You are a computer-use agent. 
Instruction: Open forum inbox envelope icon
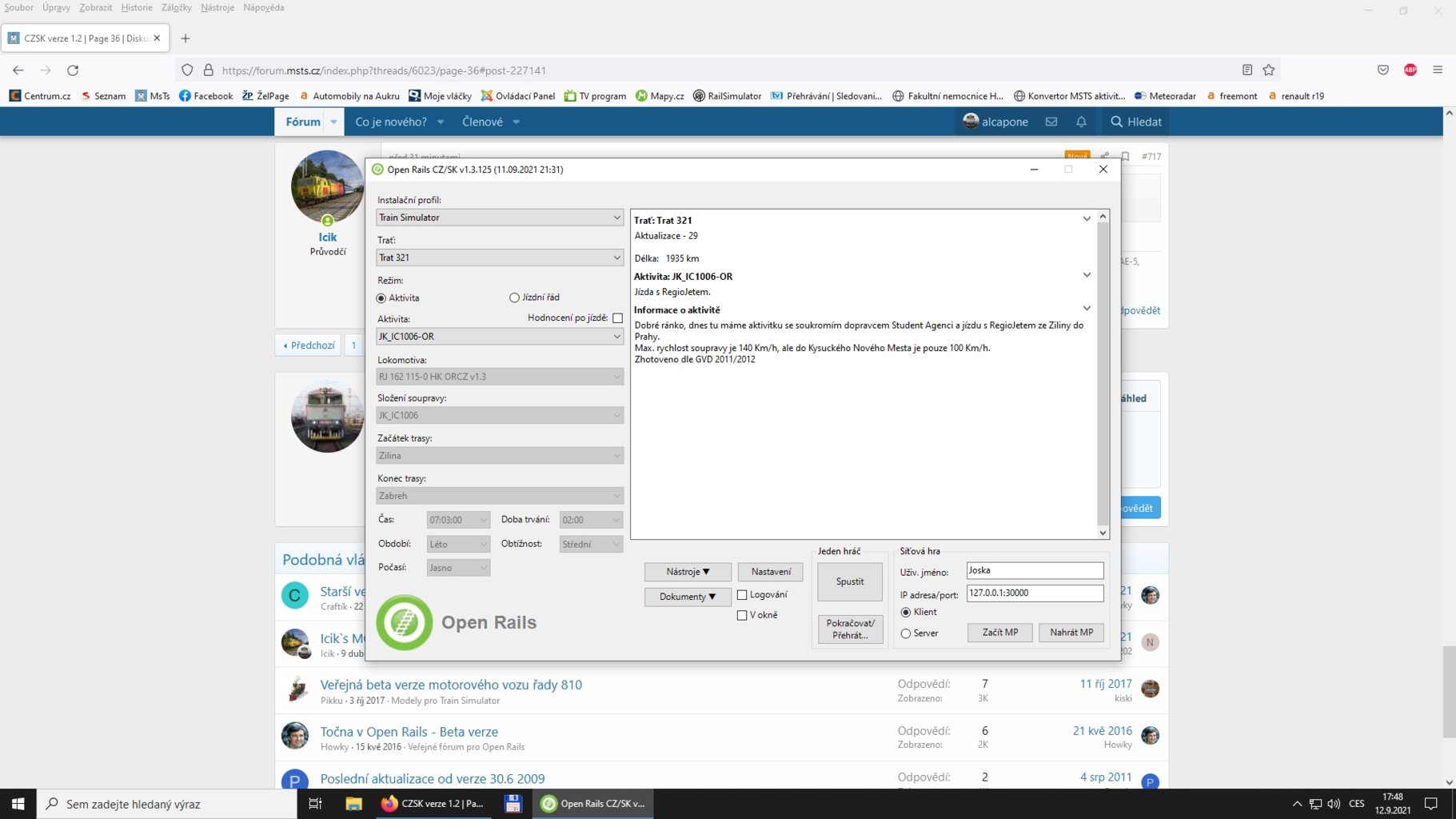tap(1051, 122)
